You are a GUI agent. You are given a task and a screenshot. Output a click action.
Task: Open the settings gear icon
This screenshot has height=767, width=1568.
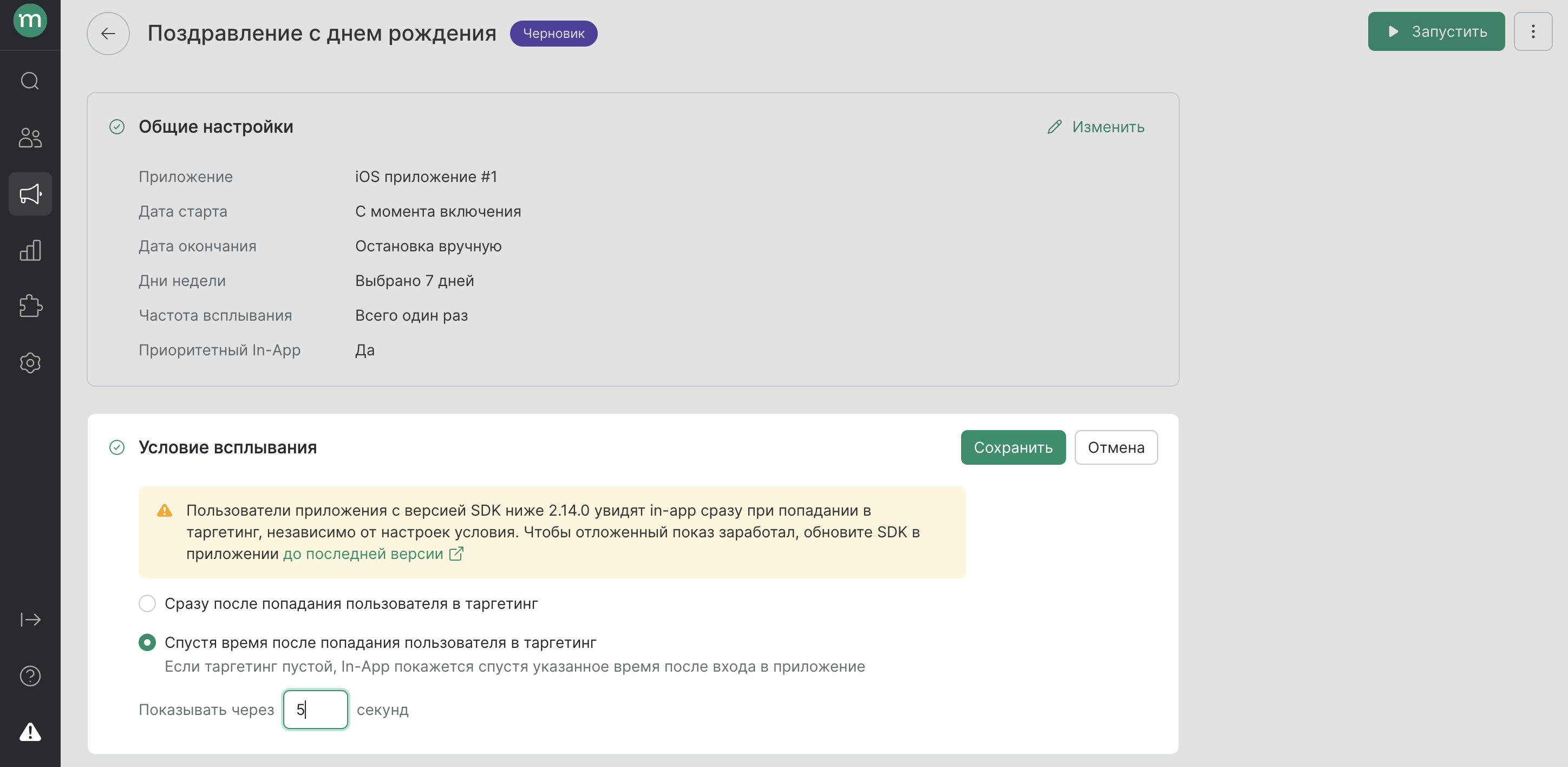pyautogui.click(x=30, y=363)
